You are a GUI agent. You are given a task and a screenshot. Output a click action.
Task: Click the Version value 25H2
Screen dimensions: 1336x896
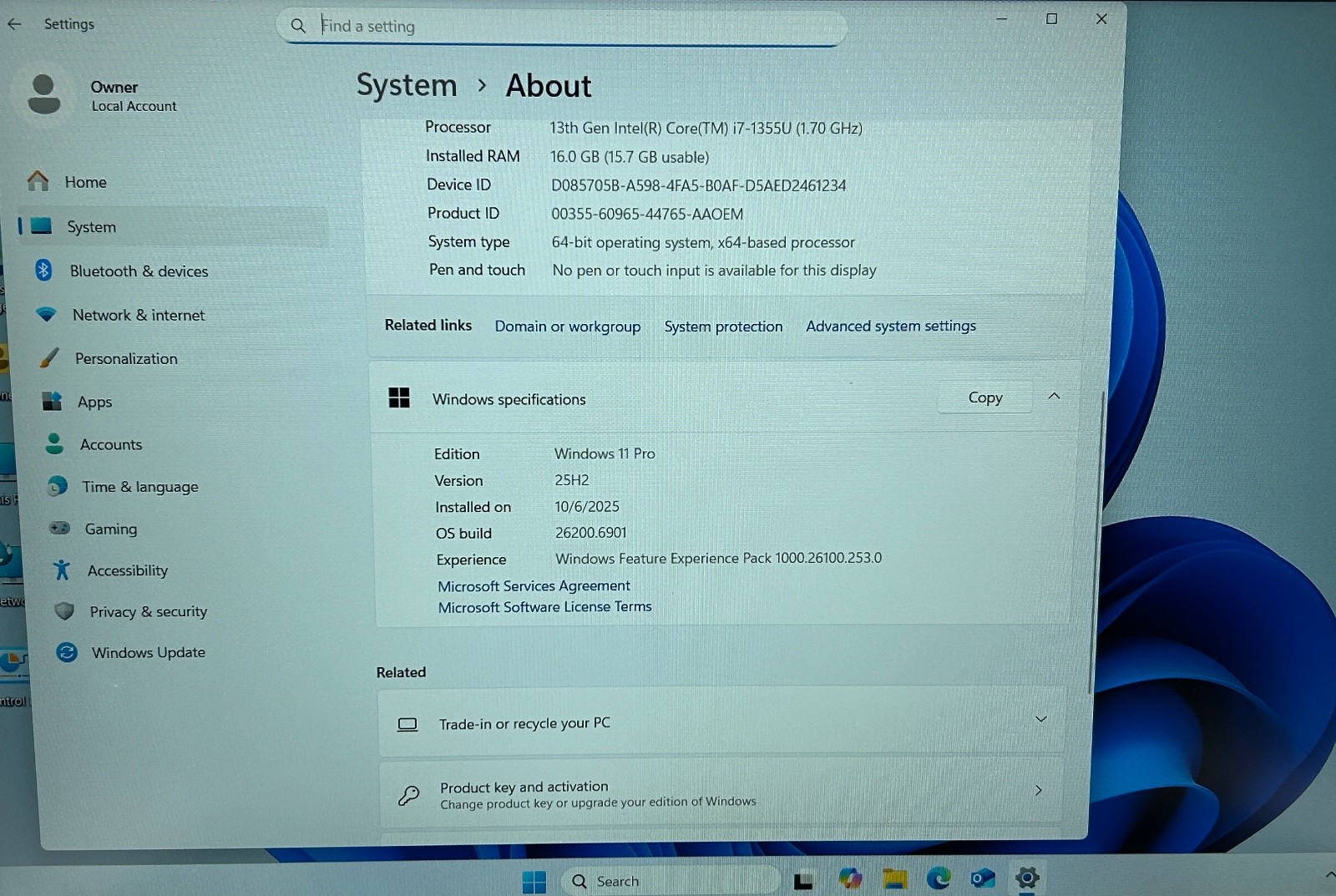pos(572,480)
